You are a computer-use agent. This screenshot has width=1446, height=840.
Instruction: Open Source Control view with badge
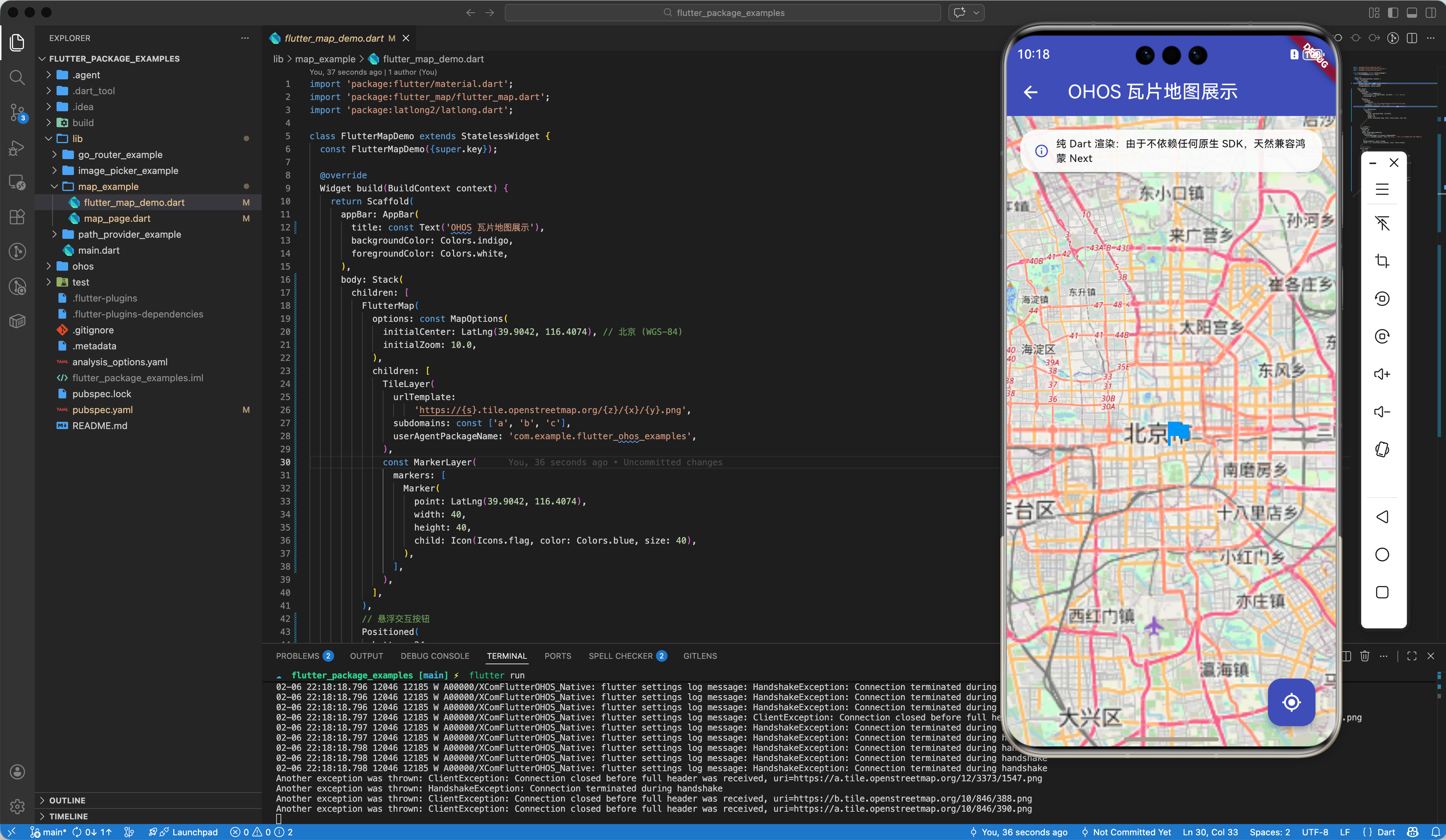pyautogui.click(x=17, y=112)
